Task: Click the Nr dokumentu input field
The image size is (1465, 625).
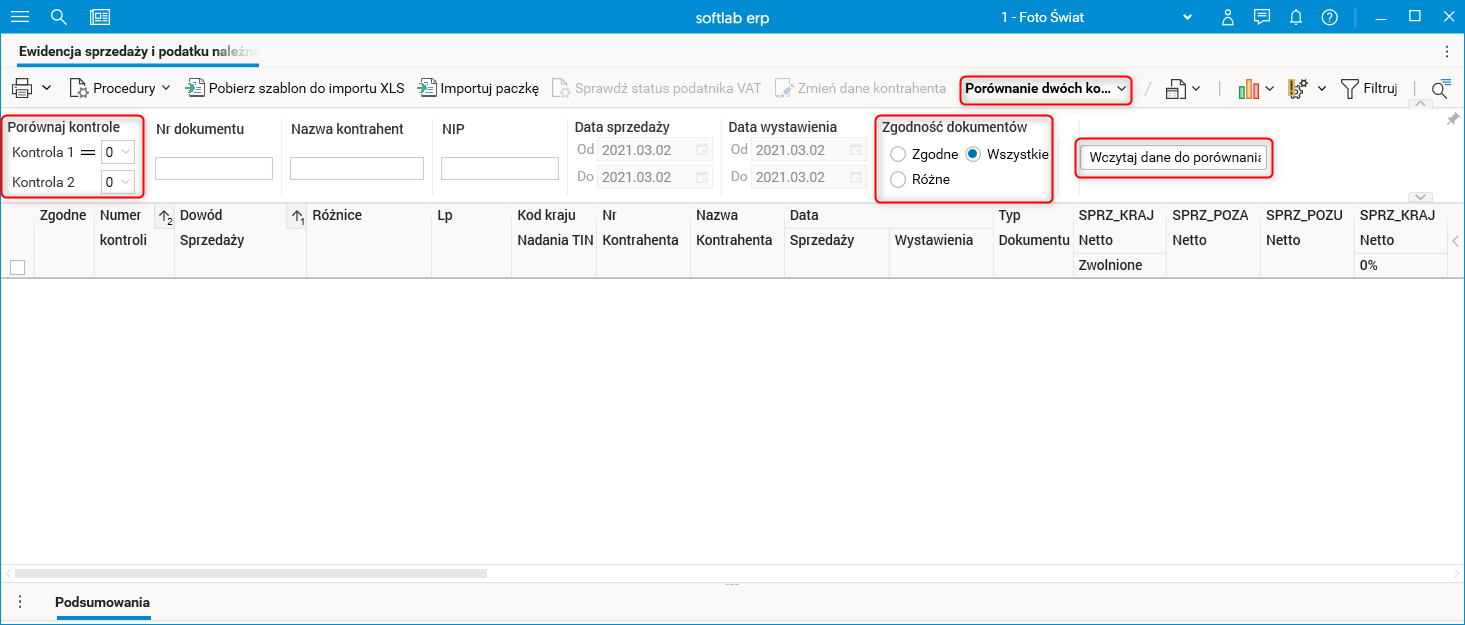Action: point(214,168)
